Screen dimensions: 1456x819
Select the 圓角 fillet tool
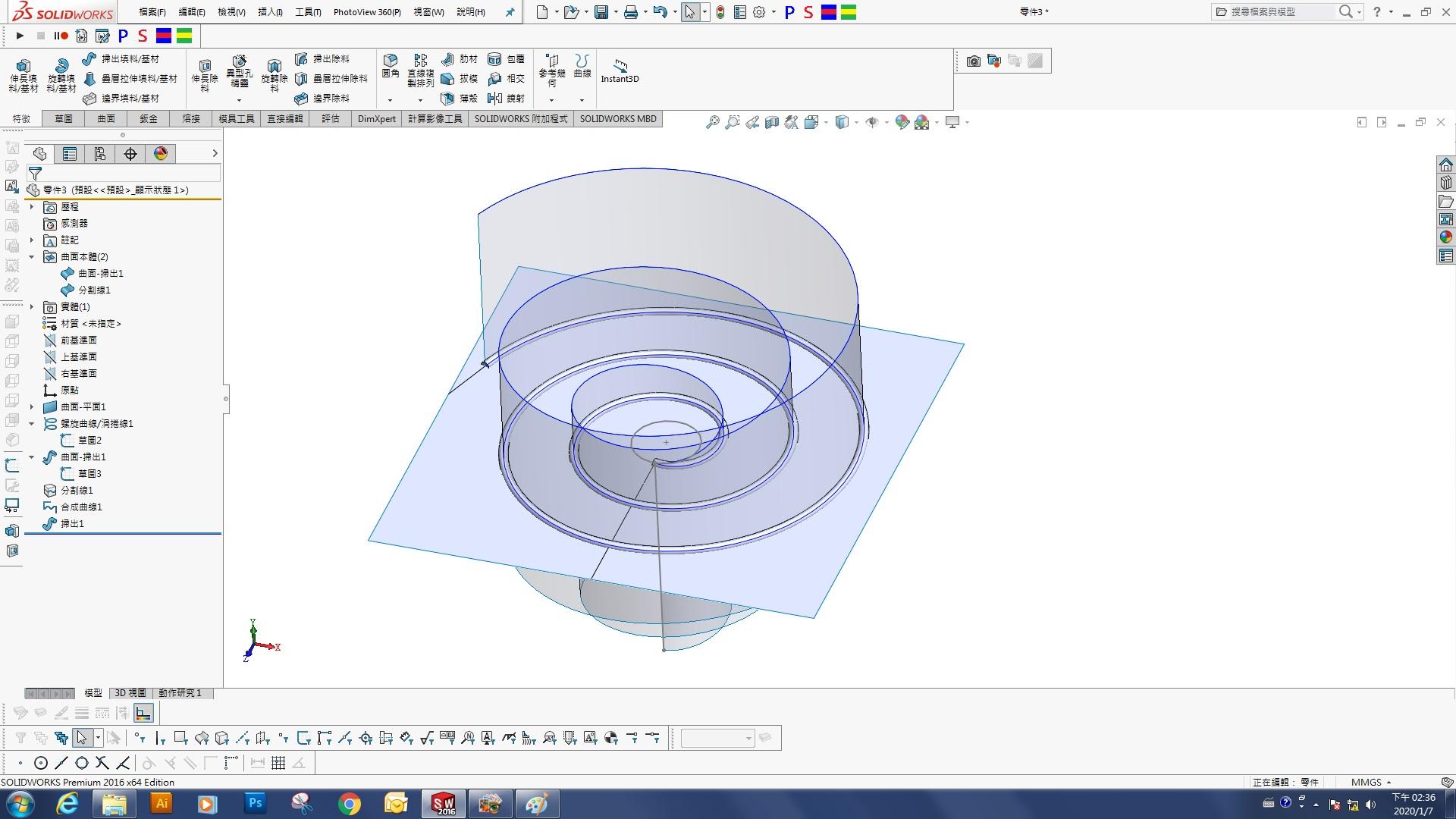[x=391, y=66]
